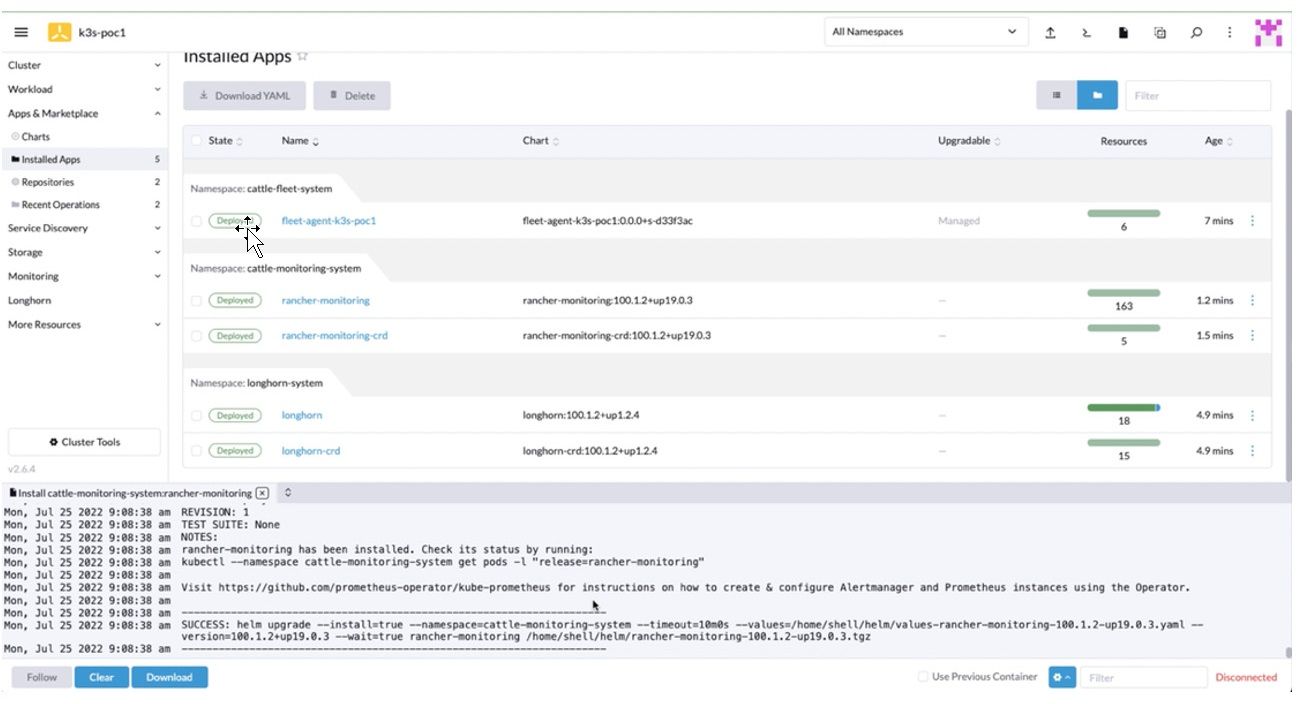This screenshot has width=1299, height=704.
Task: Open the fleet-agent-k3s-poc1 app link
Action: click(x=328, y=221)
